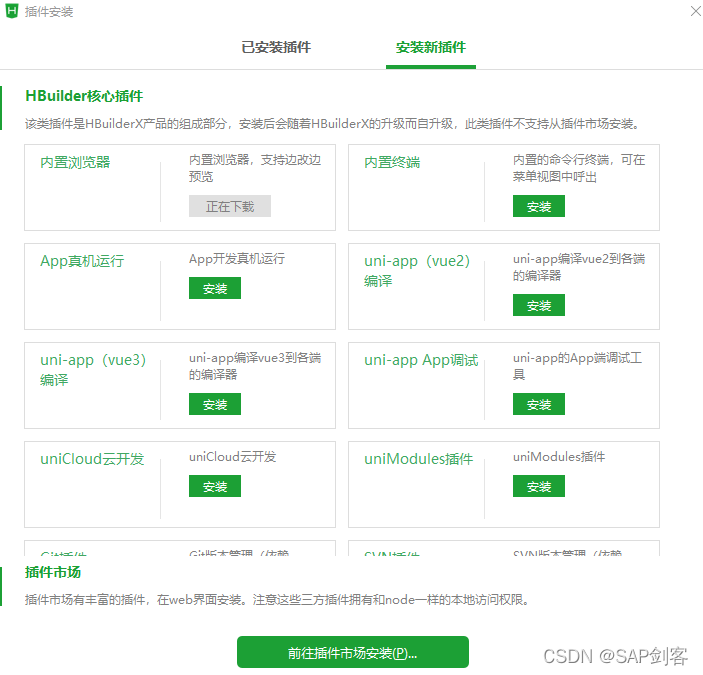Install the uniModules插件 plugin
703x675 pixels.
click(538, 486)
